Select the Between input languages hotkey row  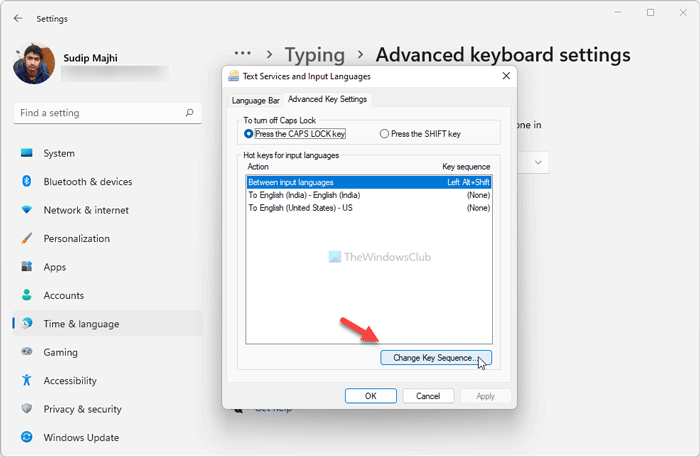(x=368, y=182)
